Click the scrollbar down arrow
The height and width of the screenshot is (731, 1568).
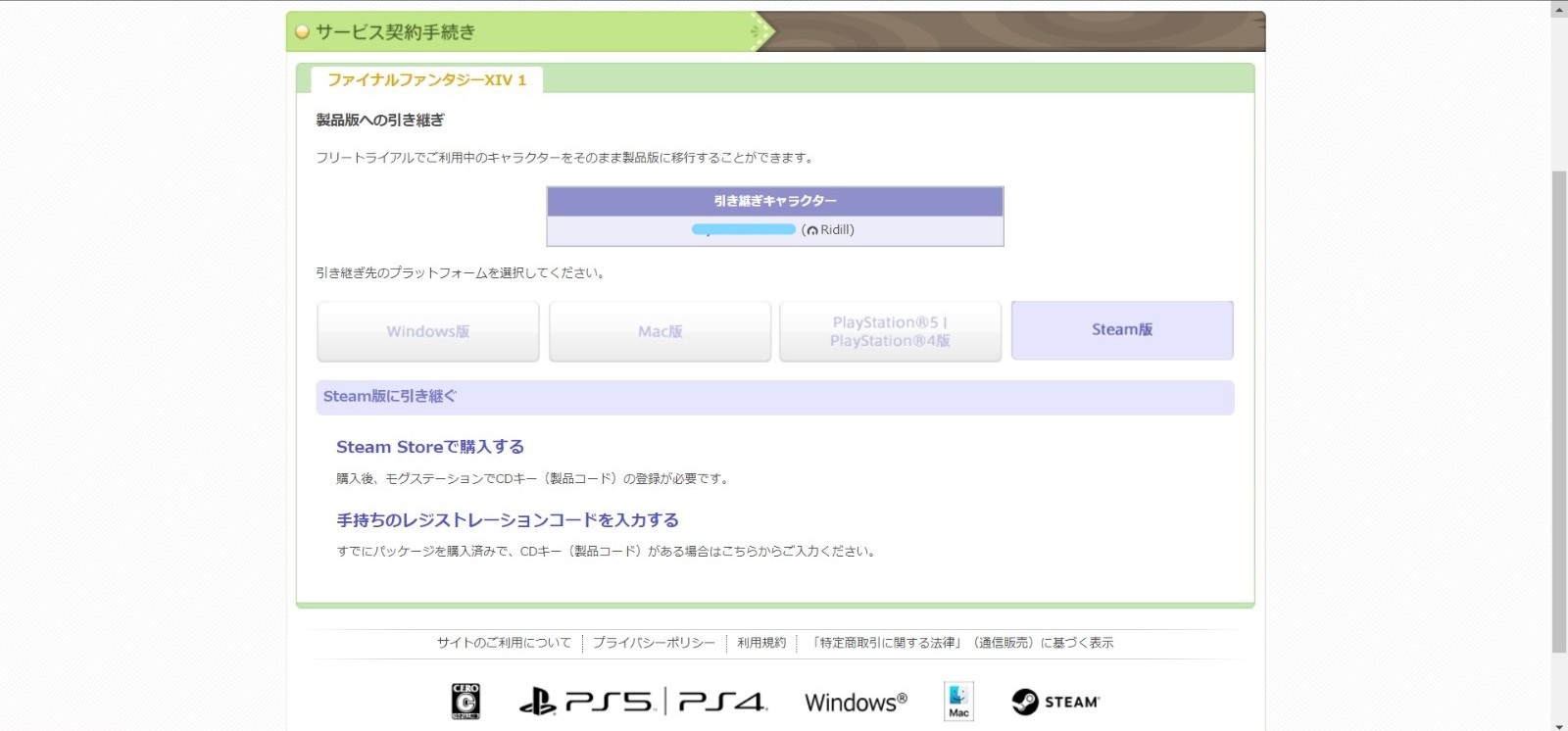[1559, 725]
